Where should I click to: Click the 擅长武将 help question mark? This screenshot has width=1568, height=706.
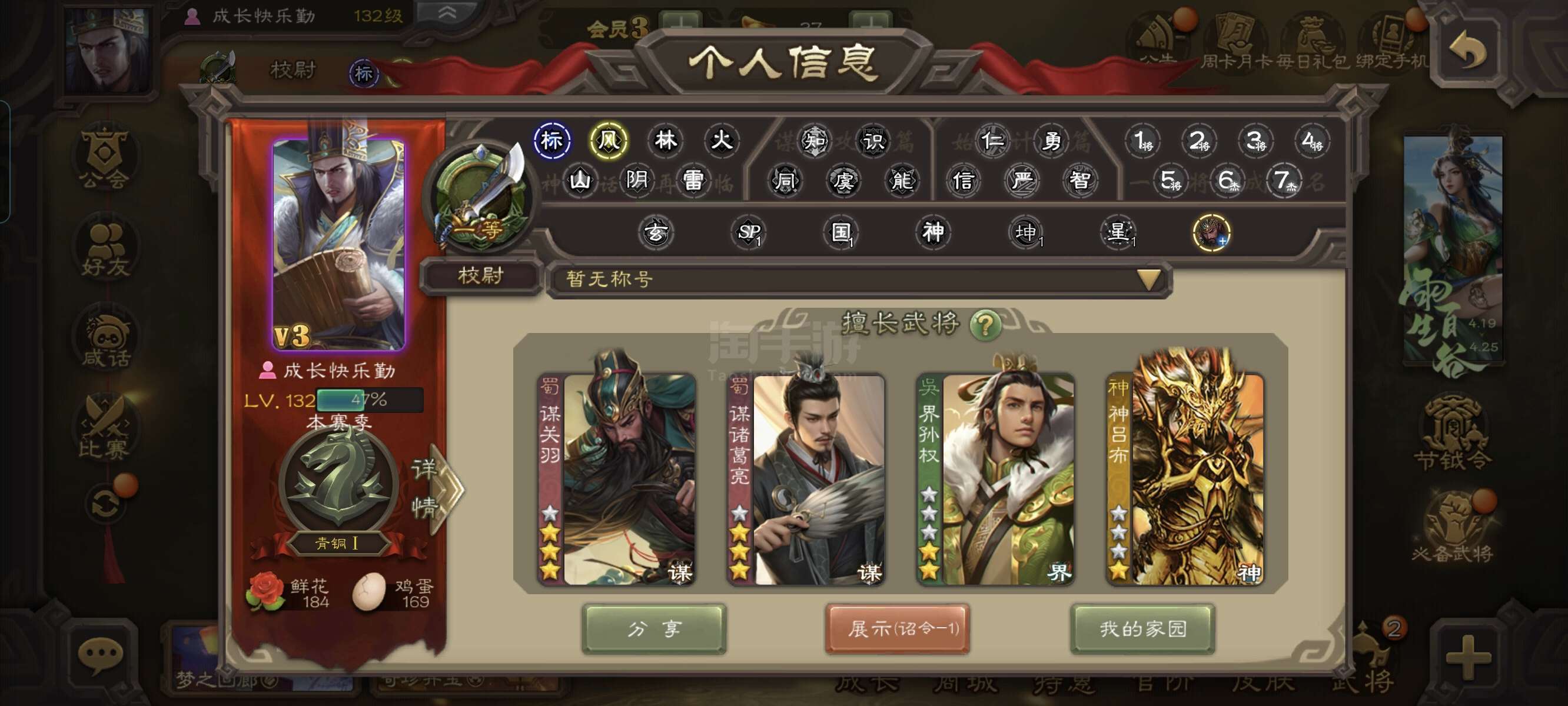coord(985,325)
